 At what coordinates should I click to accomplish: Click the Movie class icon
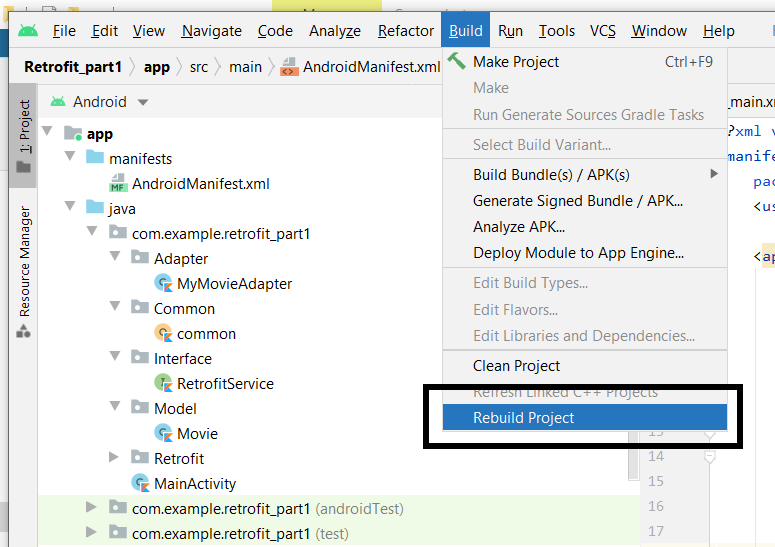tap(163, 434)
